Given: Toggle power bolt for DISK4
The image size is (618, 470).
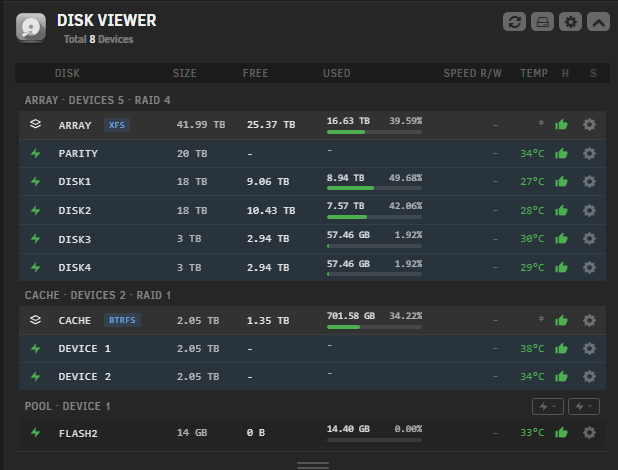Looking at the screenshot, I should click(x=35, y=267).
